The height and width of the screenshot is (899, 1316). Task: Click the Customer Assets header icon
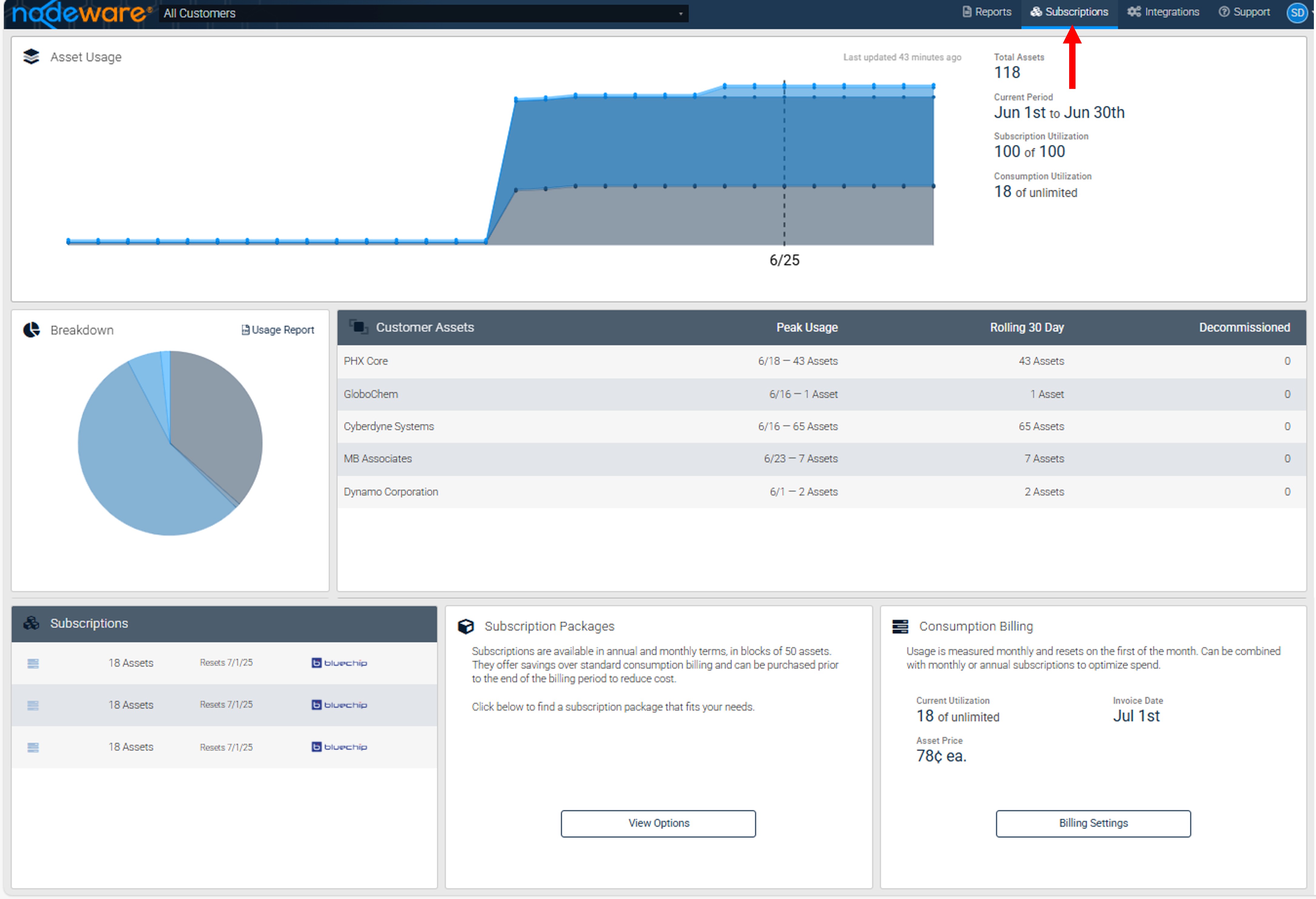tap(358, 327)
